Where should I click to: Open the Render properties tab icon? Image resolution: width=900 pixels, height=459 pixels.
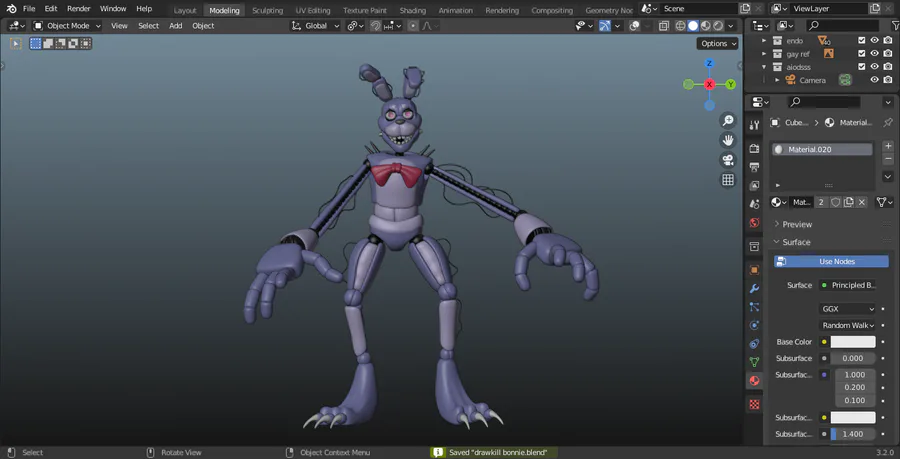pyautogui.click(x=754, y=149)
